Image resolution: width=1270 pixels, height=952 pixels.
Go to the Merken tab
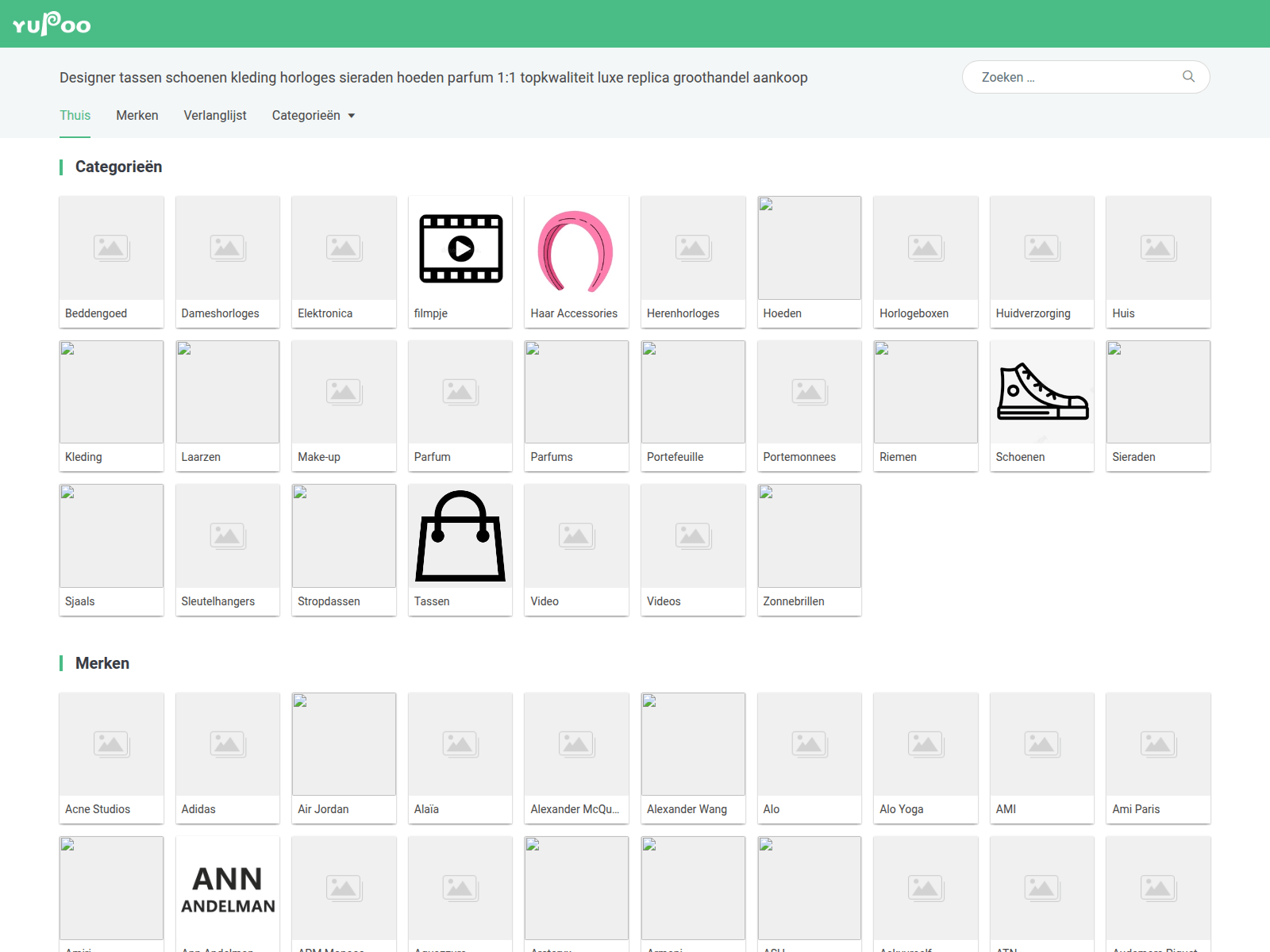tap(137, 116)
